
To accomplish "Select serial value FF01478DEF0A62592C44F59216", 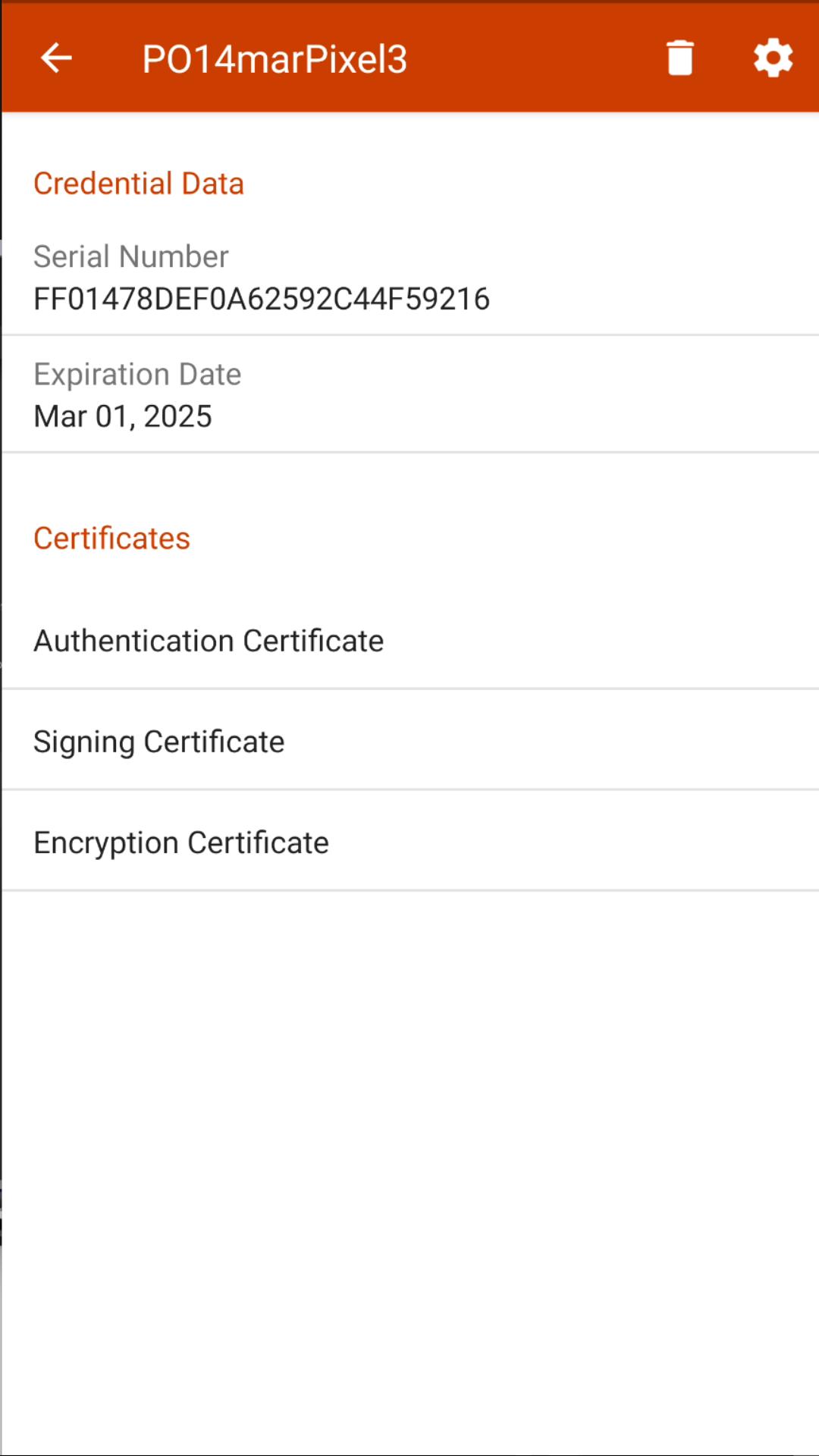I will pyautogui.click(x=262, y=299).
